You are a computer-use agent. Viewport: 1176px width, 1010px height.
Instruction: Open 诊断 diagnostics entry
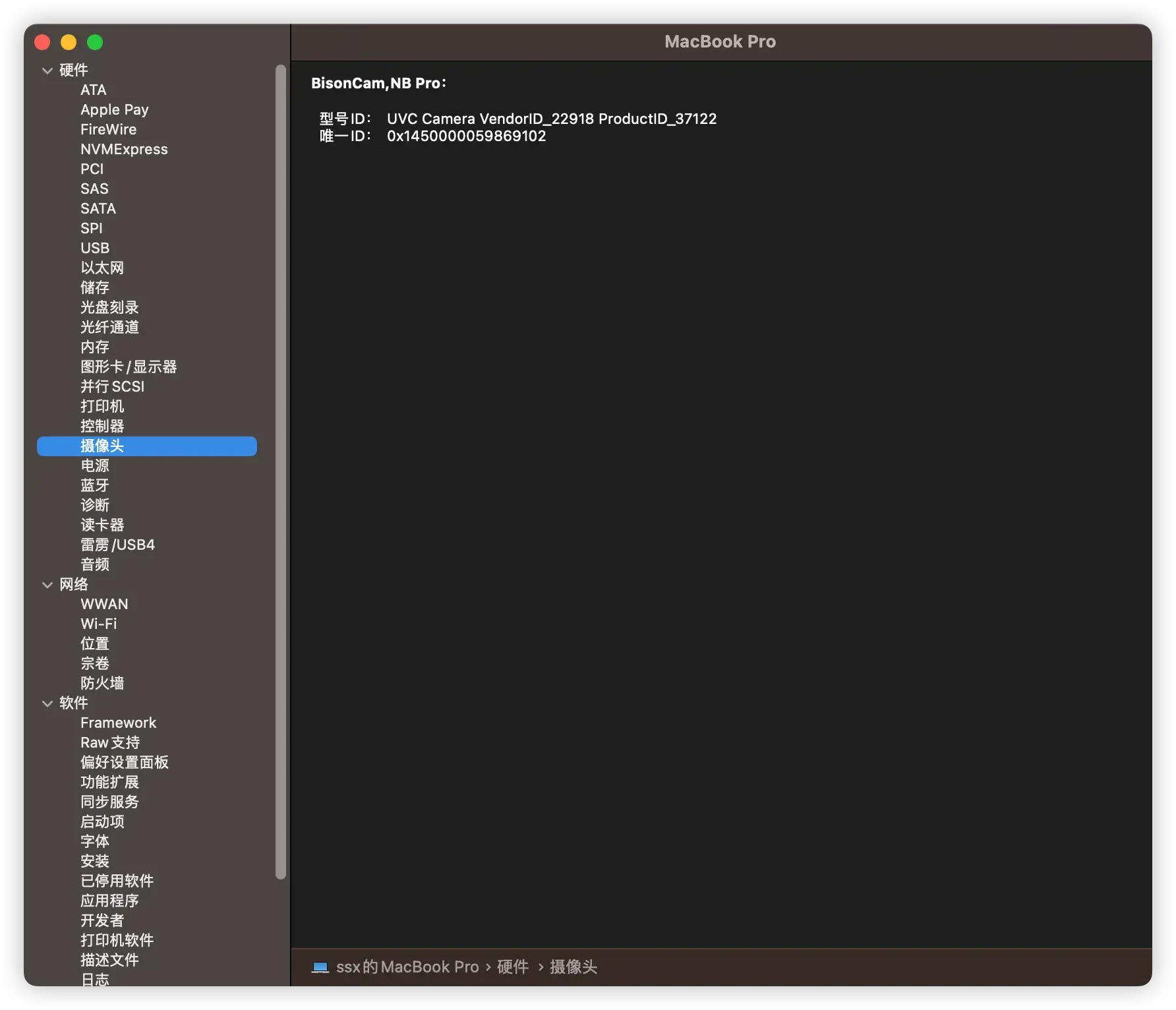pos(95,505)
